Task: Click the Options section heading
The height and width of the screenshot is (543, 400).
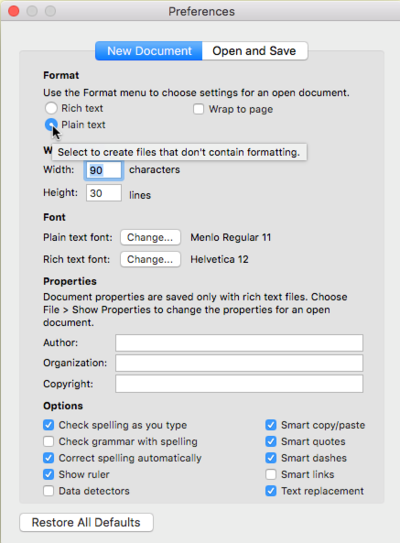Action: point(63,406)
